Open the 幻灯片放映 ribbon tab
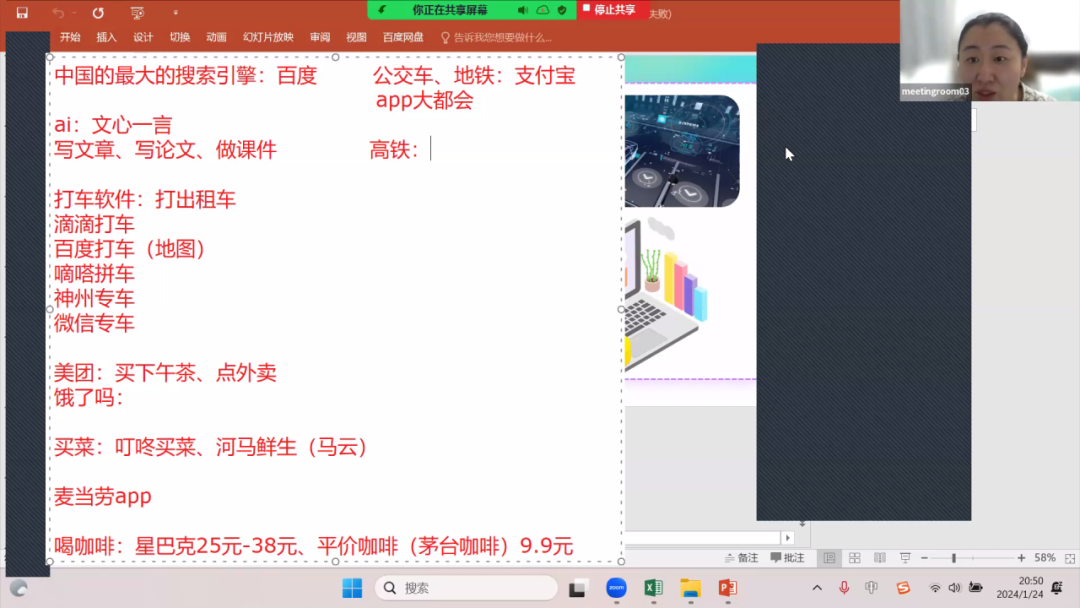Image resolution: width=1080 pixels, height=608 pixels. pyautogui.click(x=266, y=36)
